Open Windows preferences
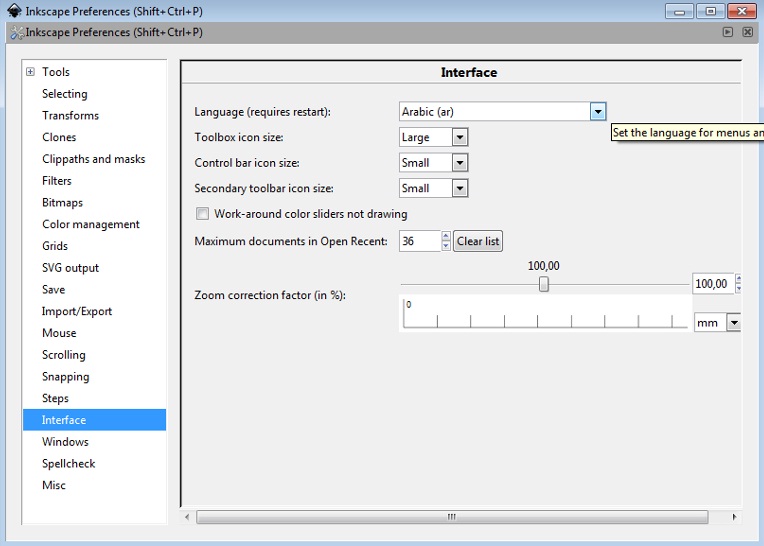This screenshot has width=764, height=546. point(65,442)
